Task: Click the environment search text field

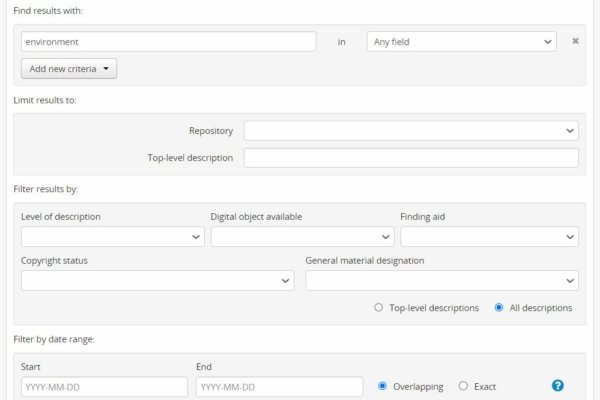Action: [168, 42]
